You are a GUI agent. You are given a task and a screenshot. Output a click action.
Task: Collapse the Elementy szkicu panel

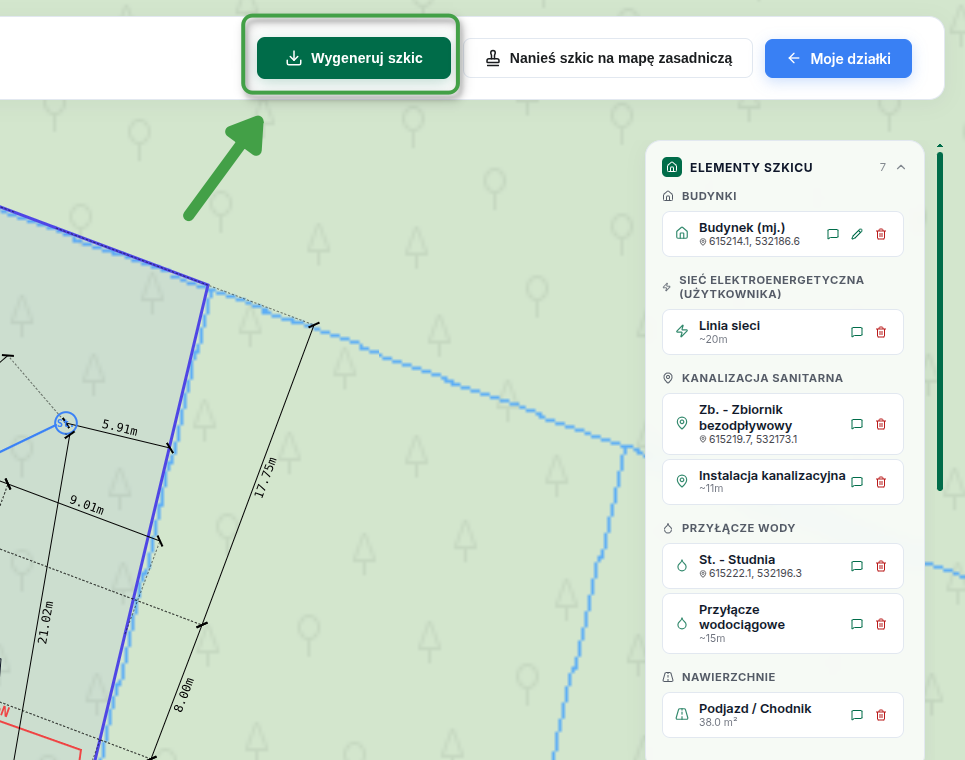tap(901, 167)
